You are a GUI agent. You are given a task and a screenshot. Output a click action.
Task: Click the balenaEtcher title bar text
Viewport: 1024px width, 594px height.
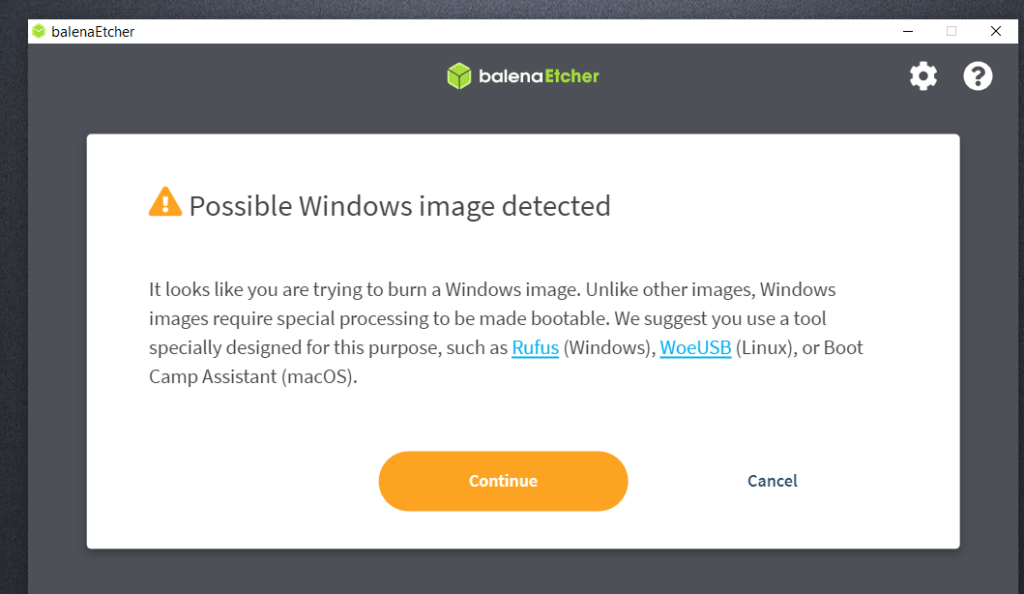point(93,32)
